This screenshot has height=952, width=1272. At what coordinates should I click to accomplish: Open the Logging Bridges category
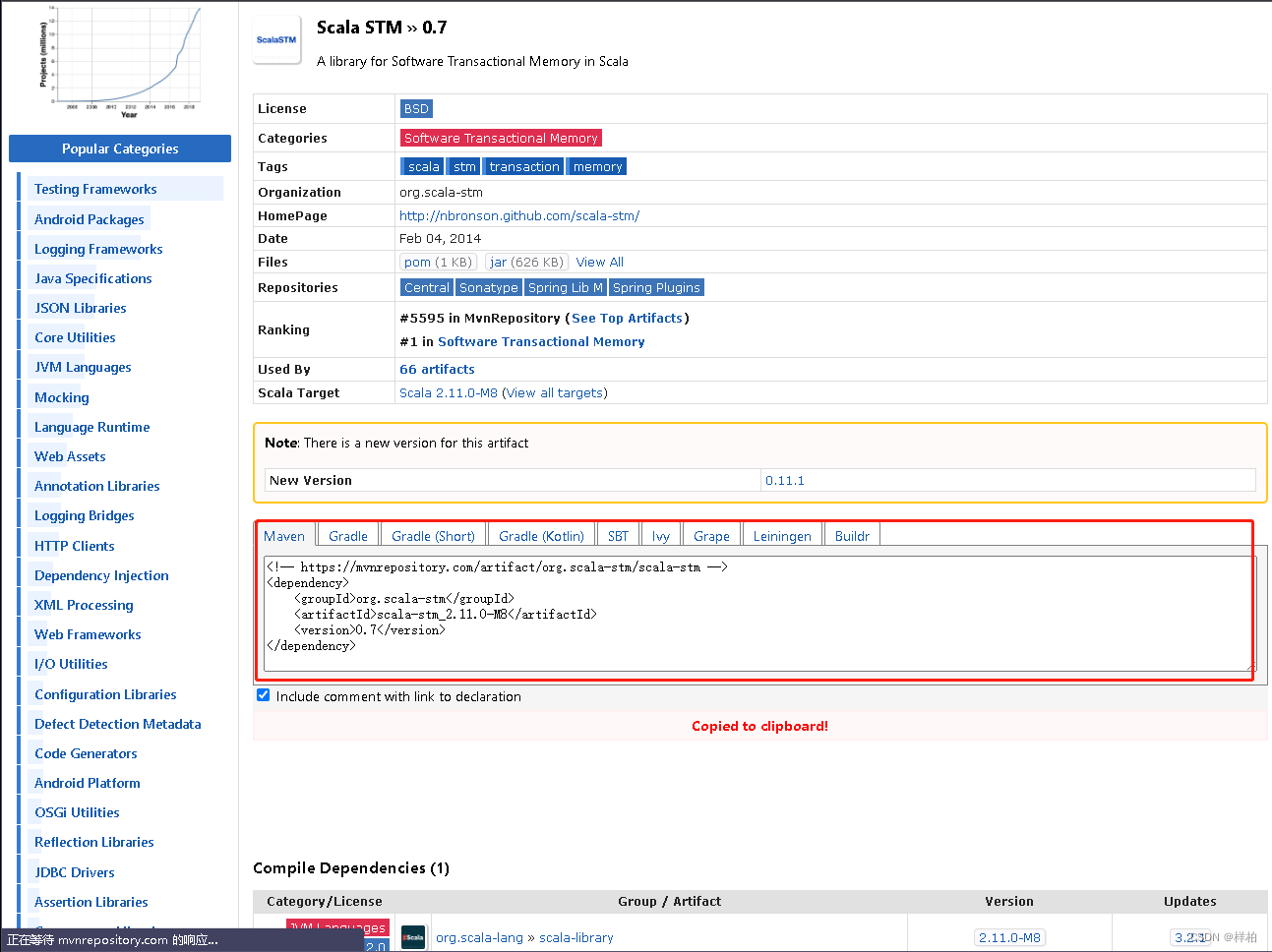[85, 516]
